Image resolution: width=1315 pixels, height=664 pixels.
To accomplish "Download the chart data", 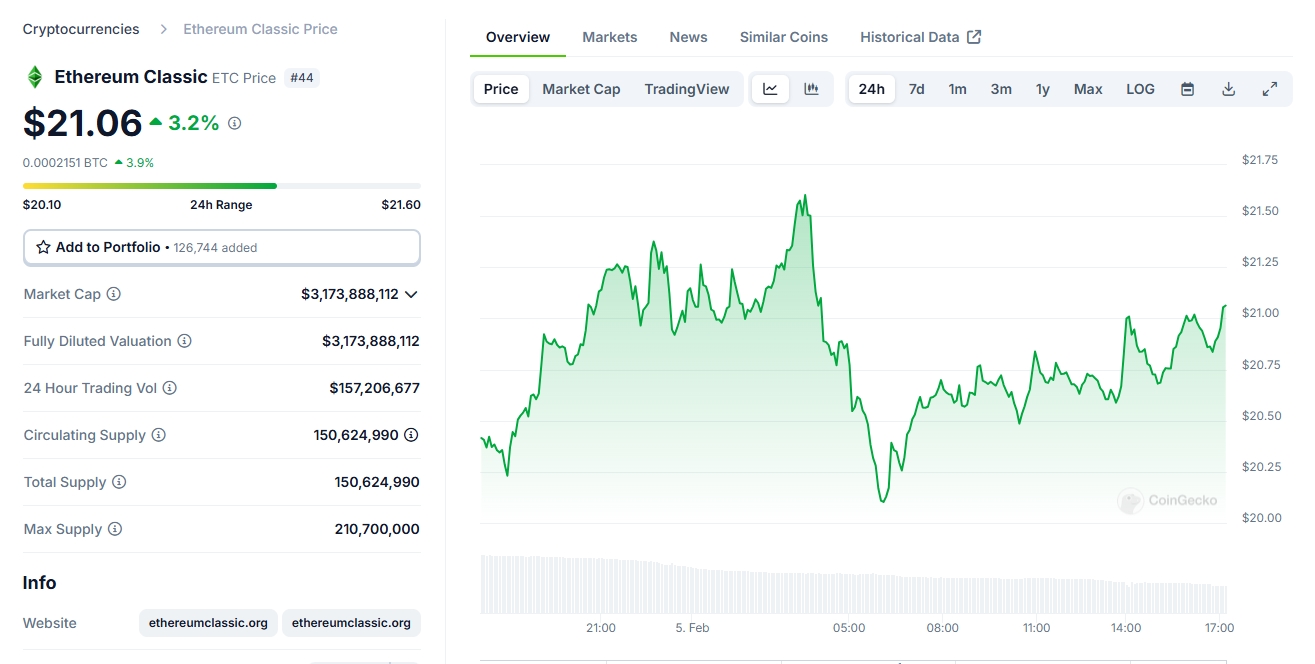I will pyautogui.click(x=1229, y=89).
